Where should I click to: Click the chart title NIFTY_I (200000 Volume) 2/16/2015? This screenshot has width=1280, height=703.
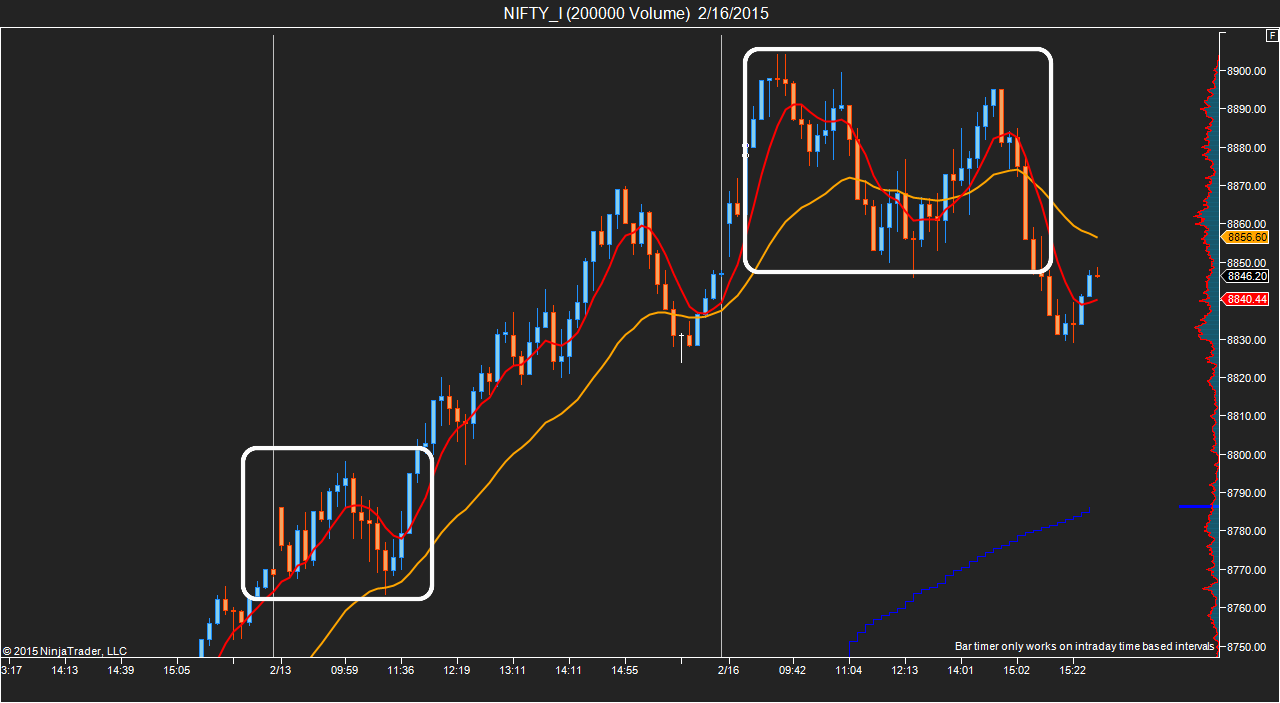(x=637, y=13)
